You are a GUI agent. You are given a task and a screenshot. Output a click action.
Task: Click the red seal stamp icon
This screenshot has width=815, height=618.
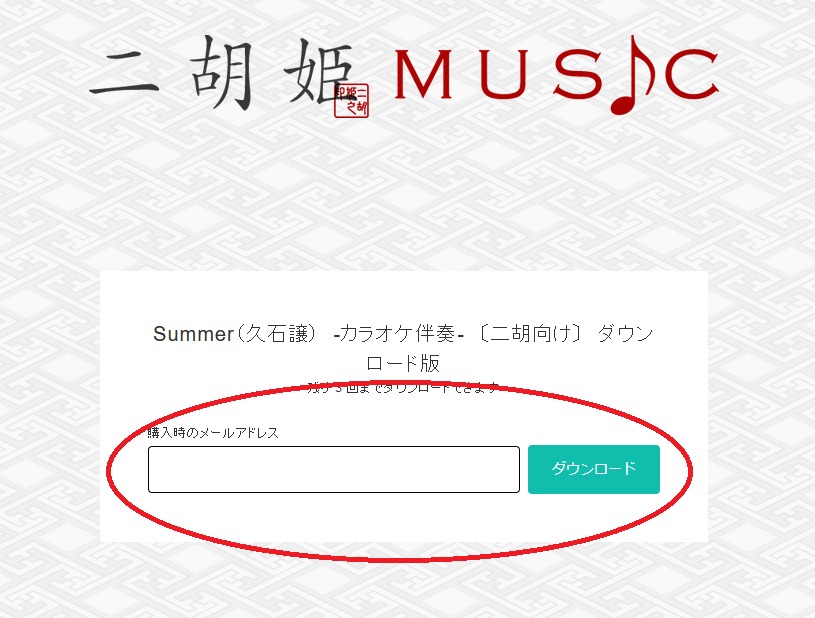pyautogui.click(x=352, y=100)
